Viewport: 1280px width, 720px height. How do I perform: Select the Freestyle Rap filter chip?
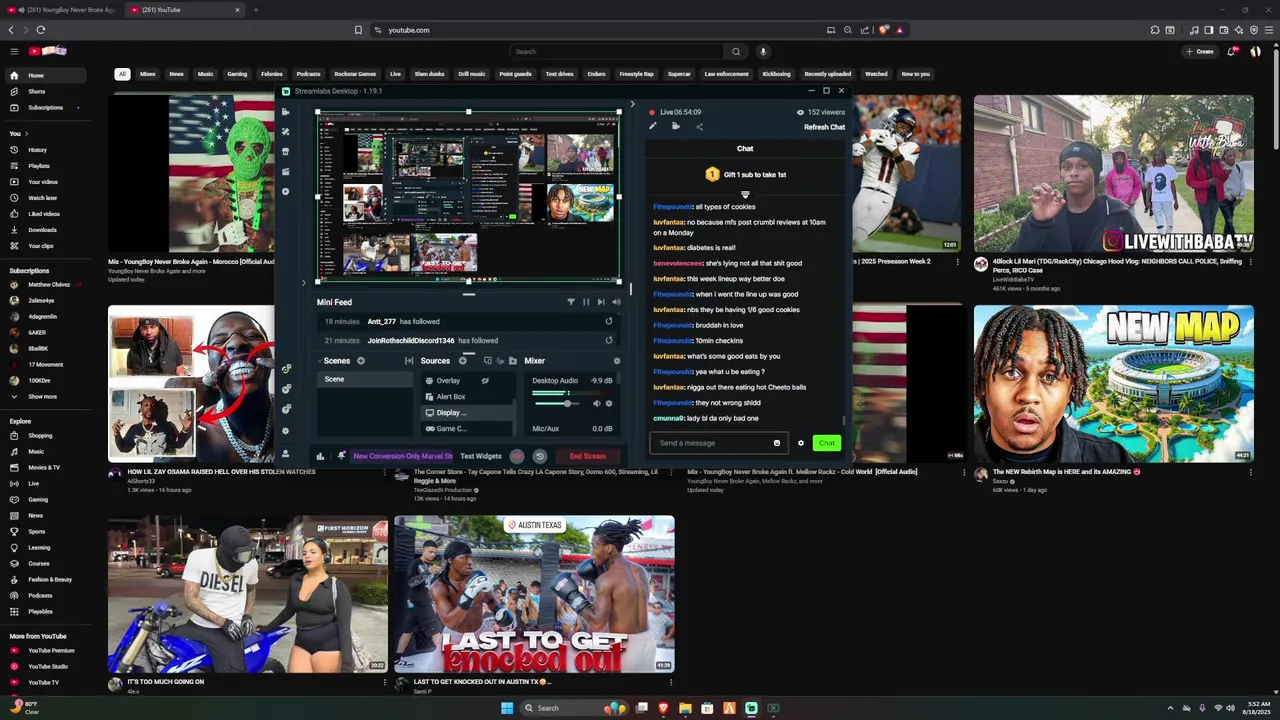tap(636, 74)
